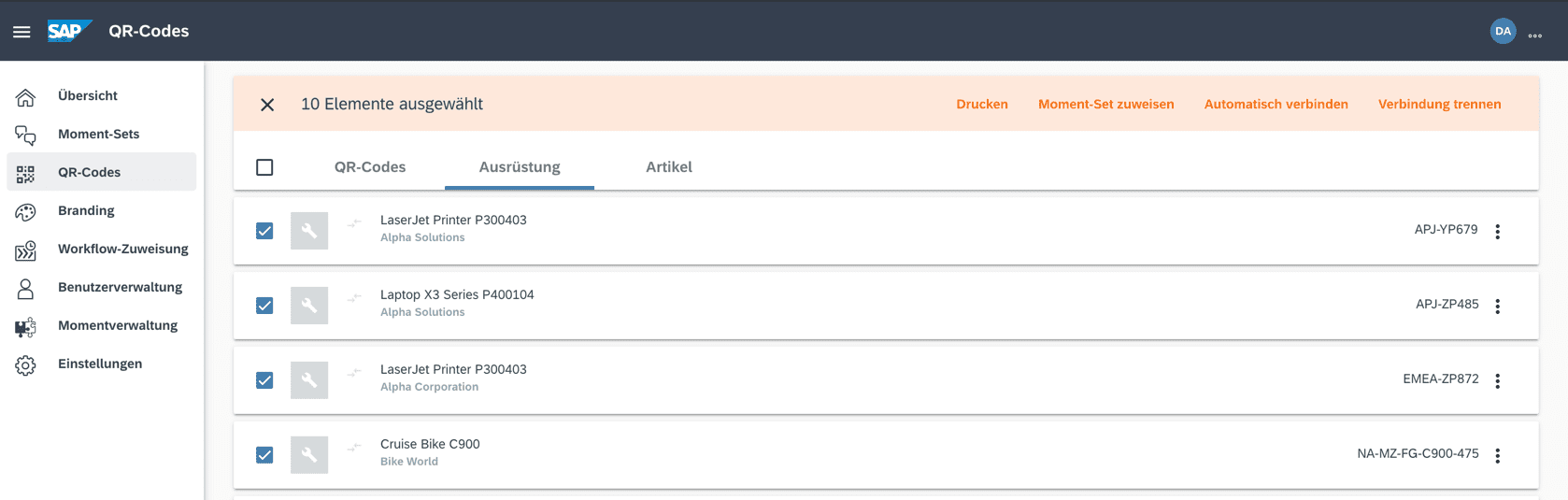Image resolution: width=1568 pixels, height=500 pixels.
Task: Open the Einstellungen gear icon
Action: click(25, 364)
